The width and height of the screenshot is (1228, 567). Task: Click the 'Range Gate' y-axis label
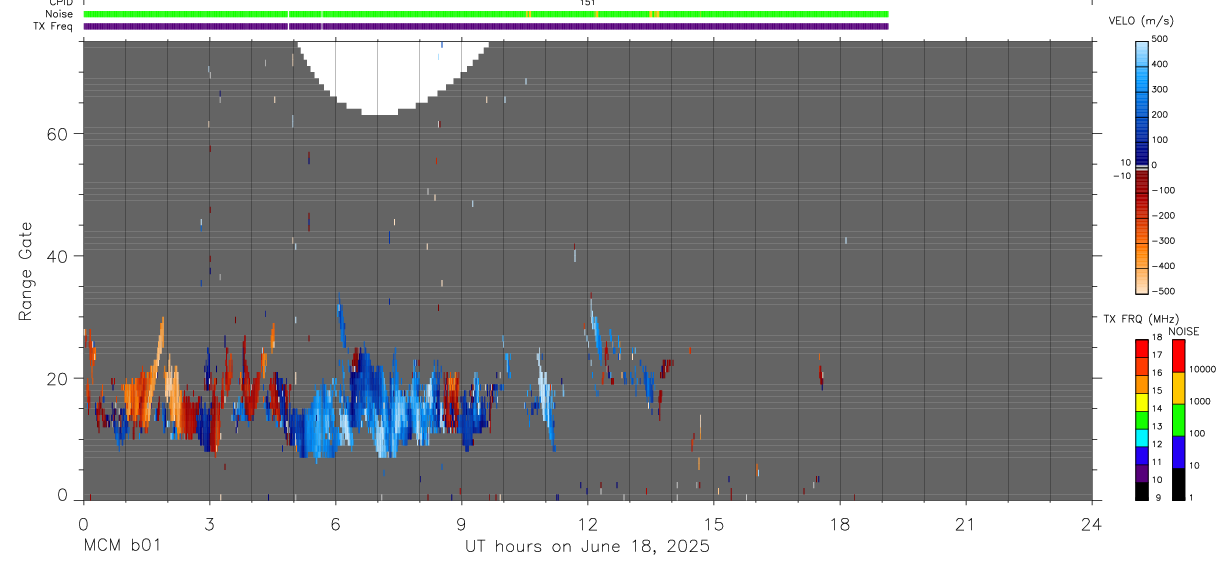(x=26, y=271)
